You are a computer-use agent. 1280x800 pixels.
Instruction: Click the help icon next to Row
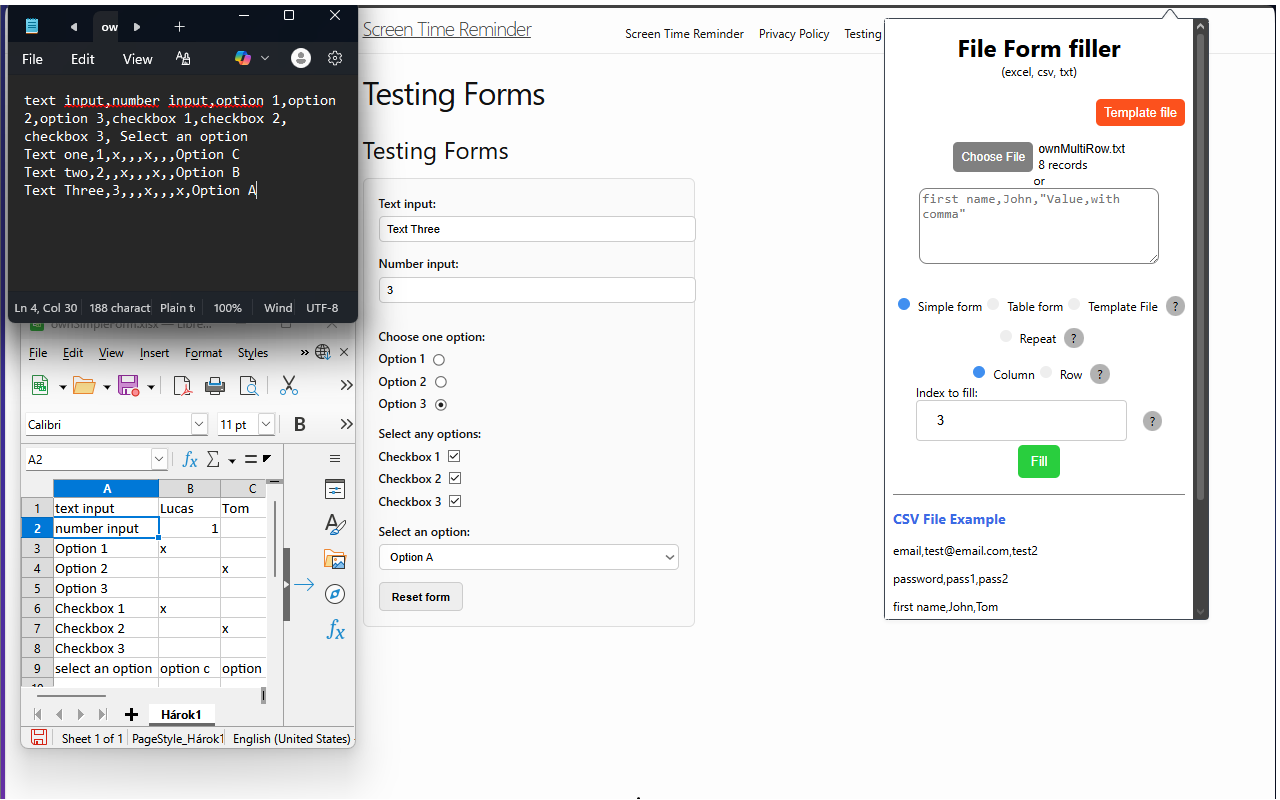point(1099,374)
